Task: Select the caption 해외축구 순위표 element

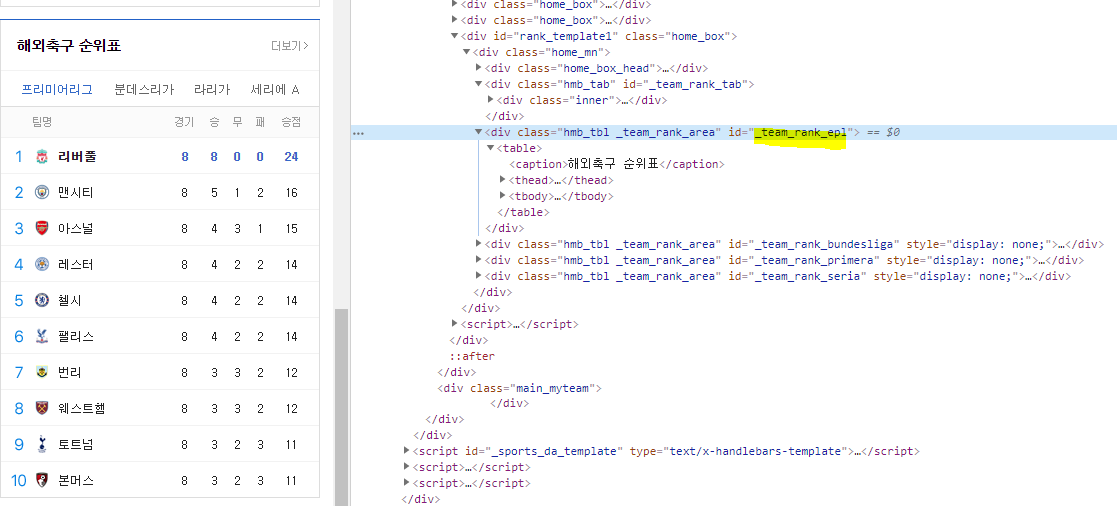Action: tap(616, 164)
